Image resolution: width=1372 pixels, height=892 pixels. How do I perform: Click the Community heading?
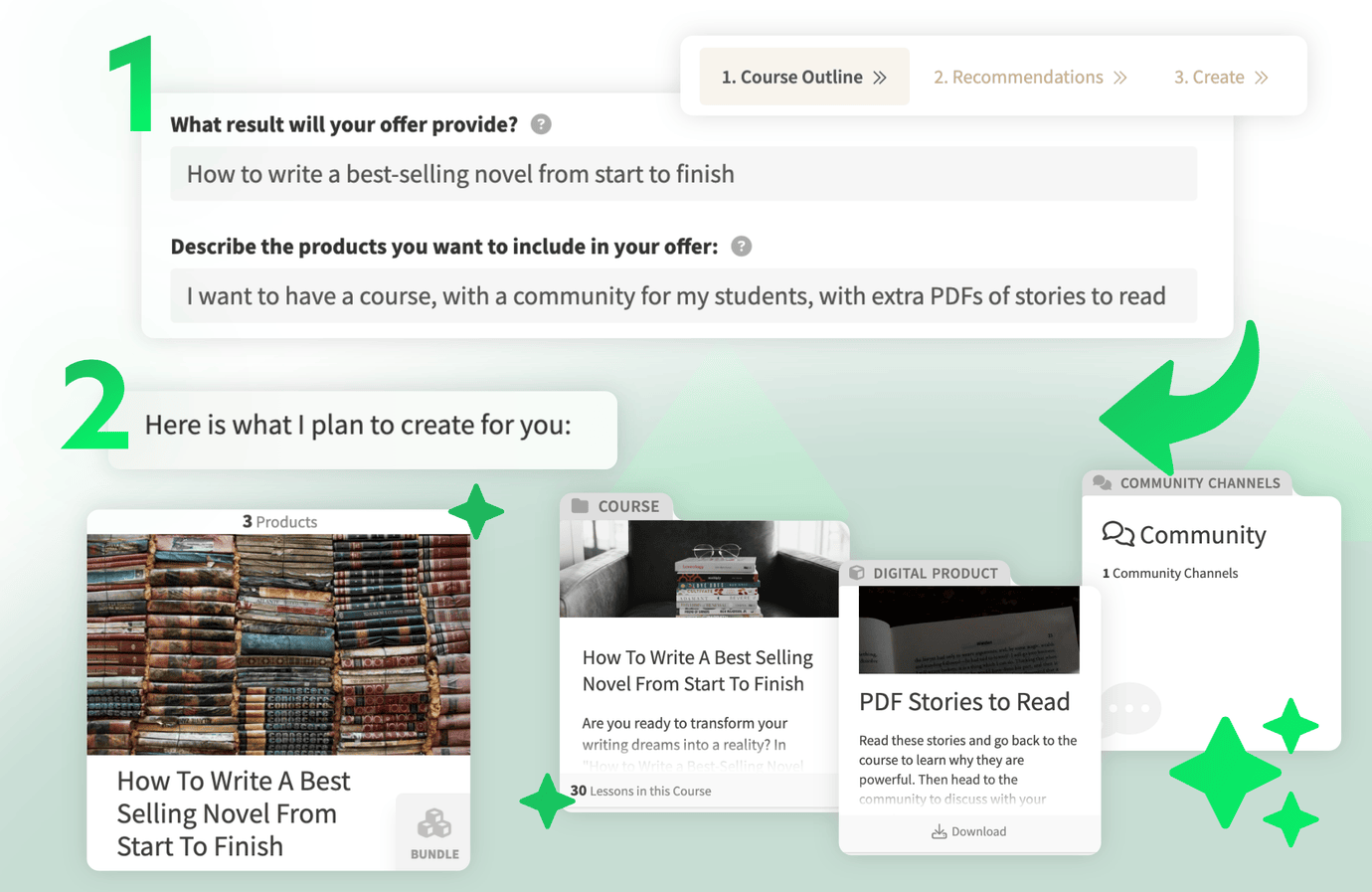point(1203,535)
